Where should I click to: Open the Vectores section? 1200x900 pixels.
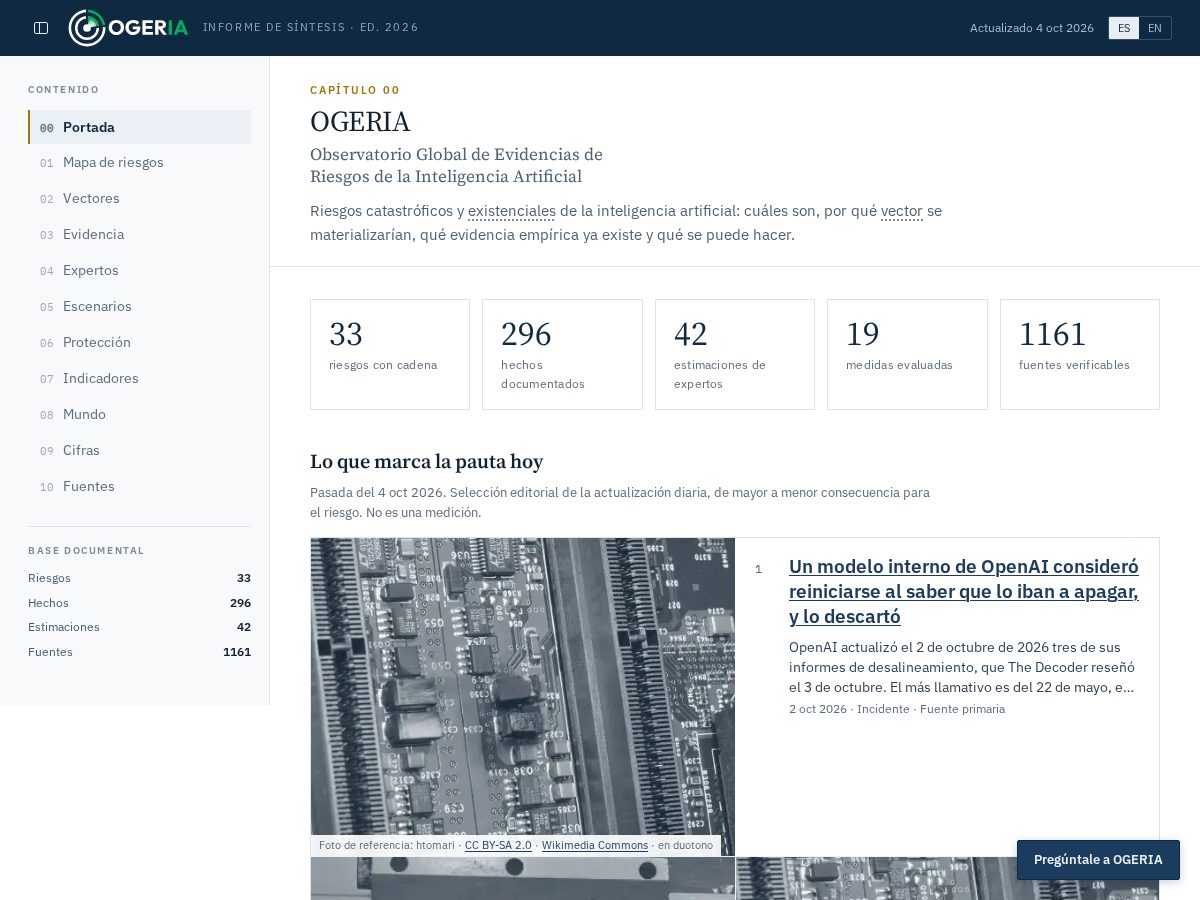[x=140, y=198]
